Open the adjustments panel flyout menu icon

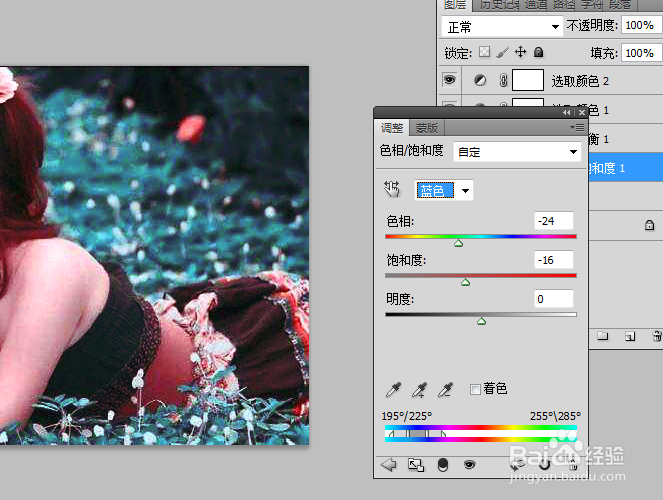click(577, 127)
